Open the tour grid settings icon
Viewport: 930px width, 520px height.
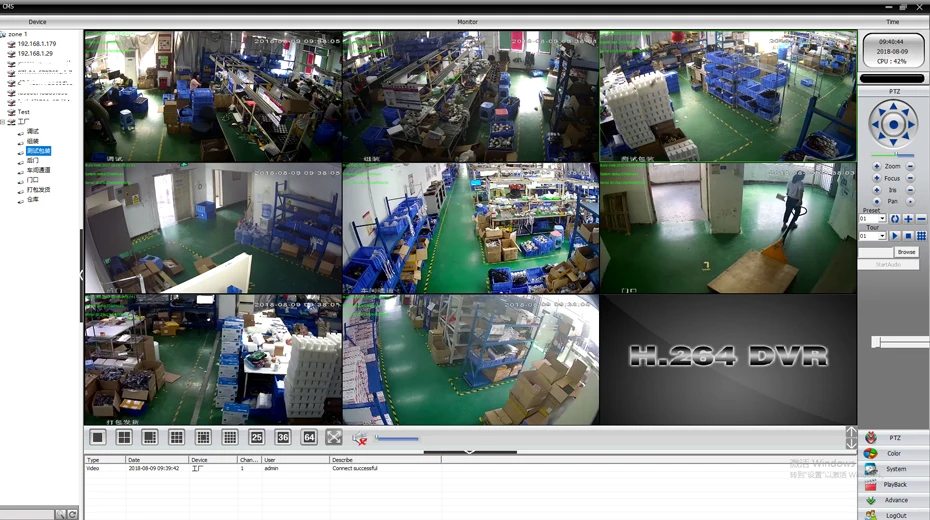pos(921,236)
